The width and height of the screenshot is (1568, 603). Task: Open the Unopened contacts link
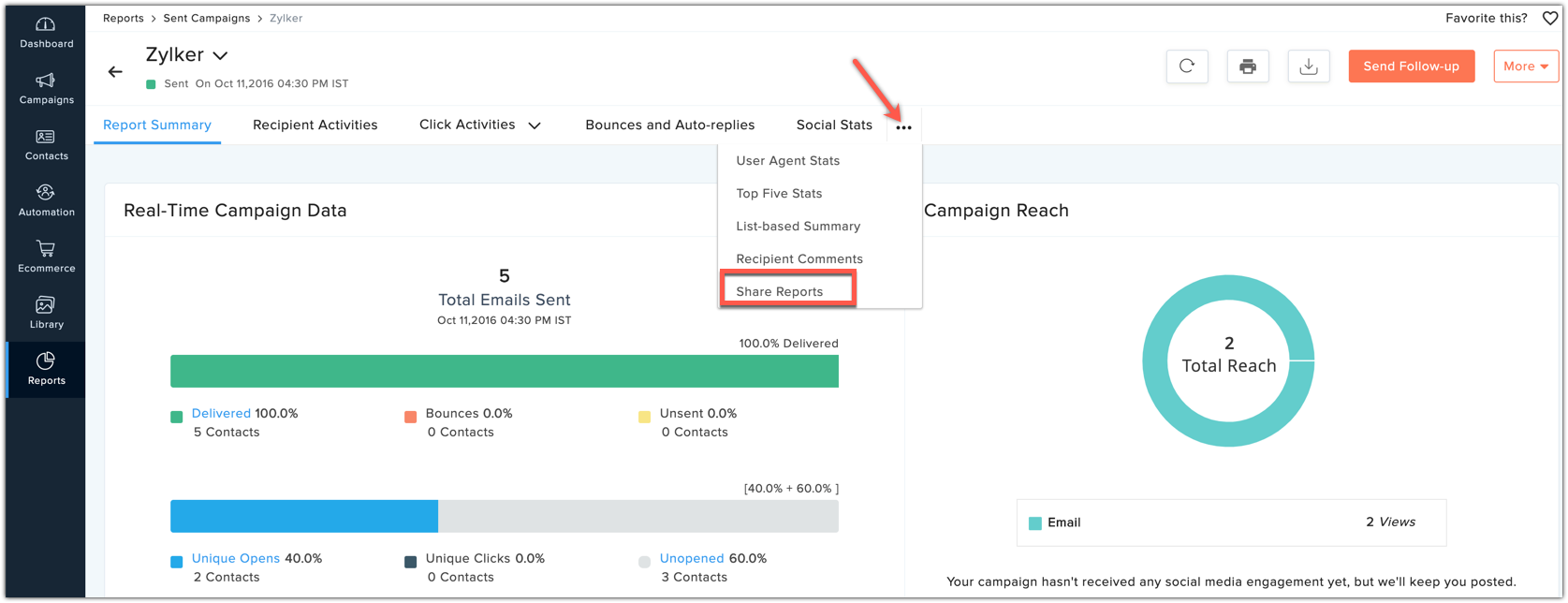692,558
